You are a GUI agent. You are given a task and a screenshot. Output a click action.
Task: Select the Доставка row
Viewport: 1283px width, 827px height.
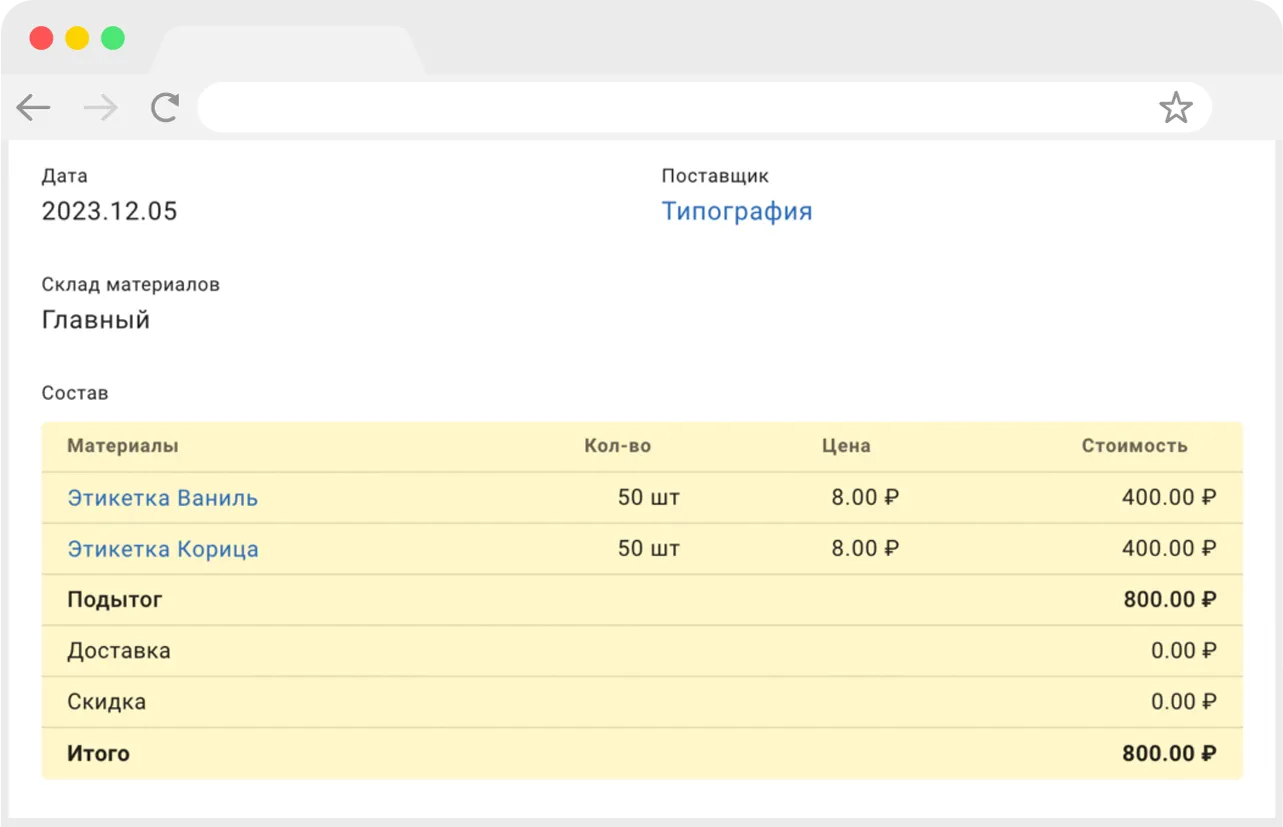(x=642, y=651)
